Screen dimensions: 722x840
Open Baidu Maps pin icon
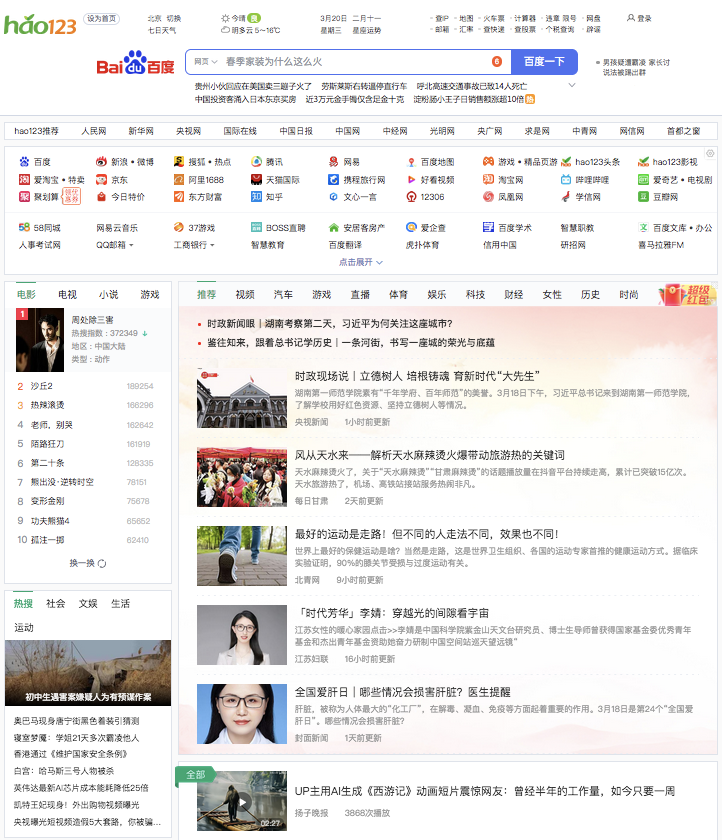click(x=411, y=162)
